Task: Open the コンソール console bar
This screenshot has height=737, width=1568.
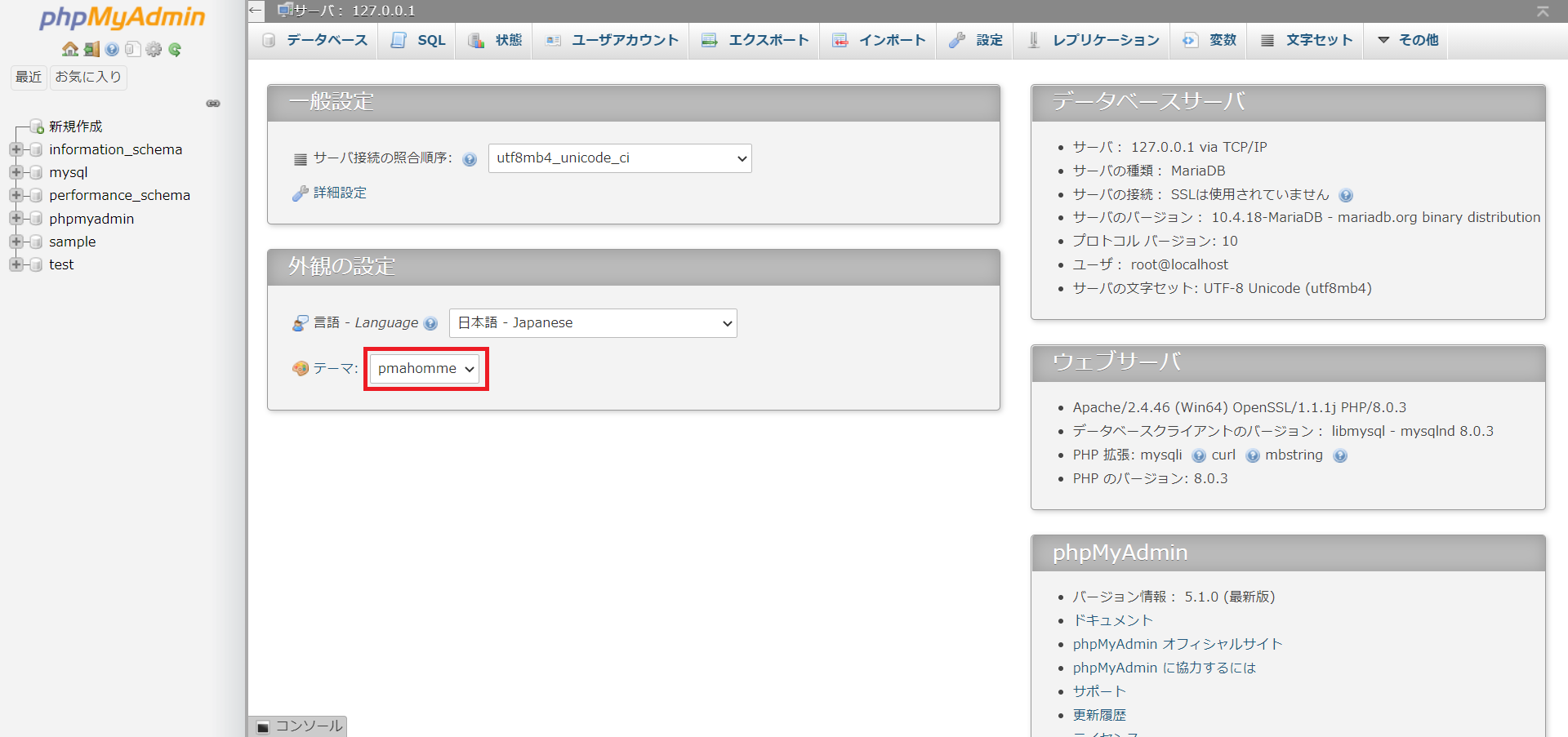Action: (299, 726)
